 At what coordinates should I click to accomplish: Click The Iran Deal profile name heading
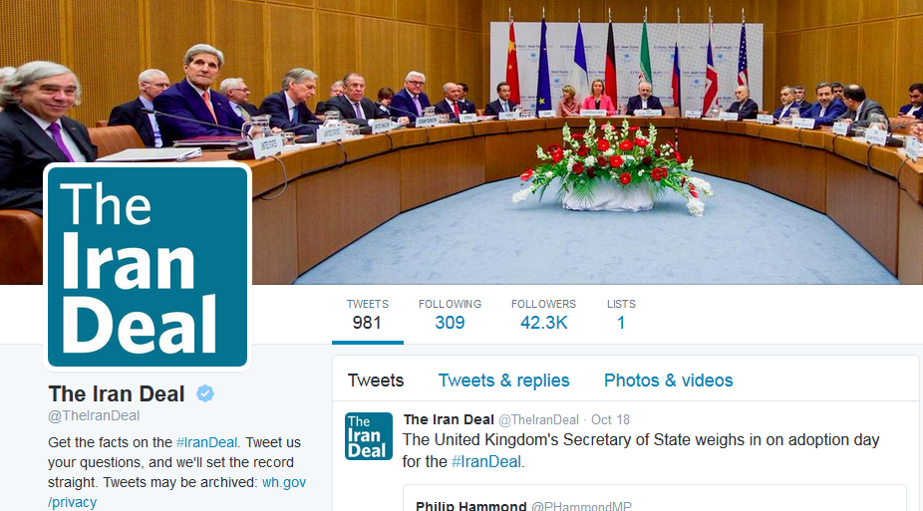[x=117, y=394]
